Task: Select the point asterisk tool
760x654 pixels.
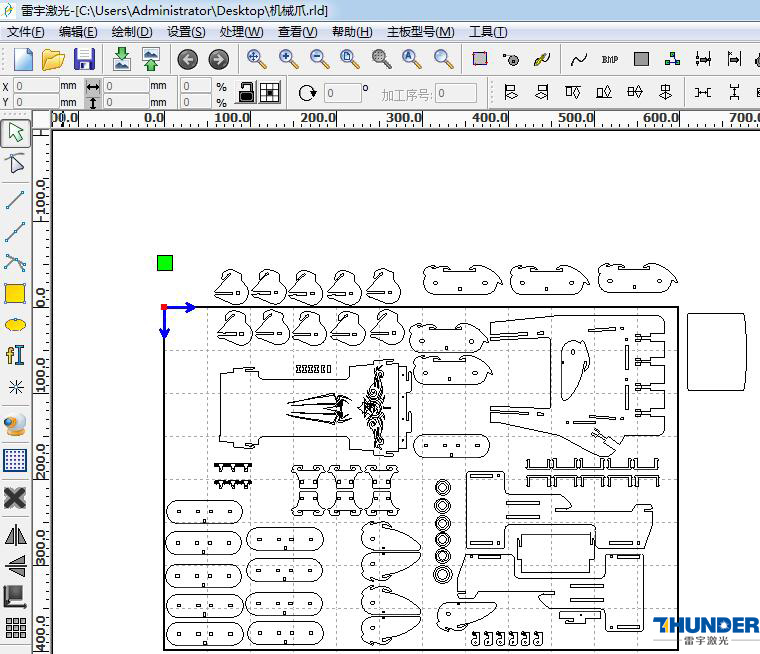Action: [x=16, y=387]
